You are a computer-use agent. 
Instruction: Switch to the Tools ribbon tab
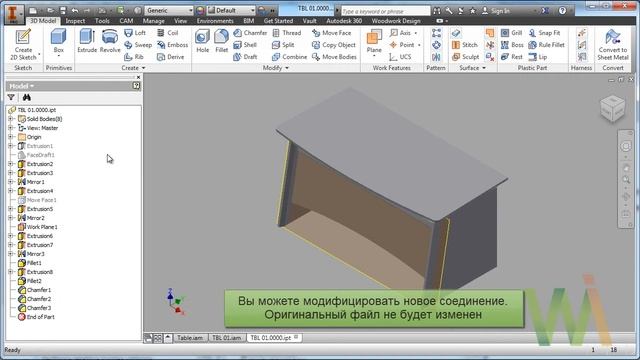click(x=102, y=21)
